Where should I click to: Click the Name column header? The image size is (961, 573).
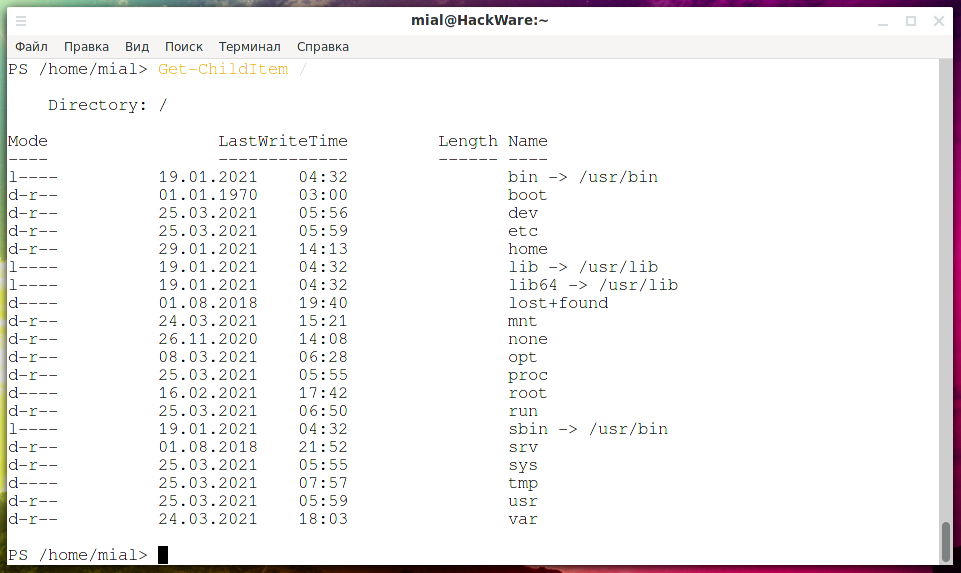click(x=528, y=142)
